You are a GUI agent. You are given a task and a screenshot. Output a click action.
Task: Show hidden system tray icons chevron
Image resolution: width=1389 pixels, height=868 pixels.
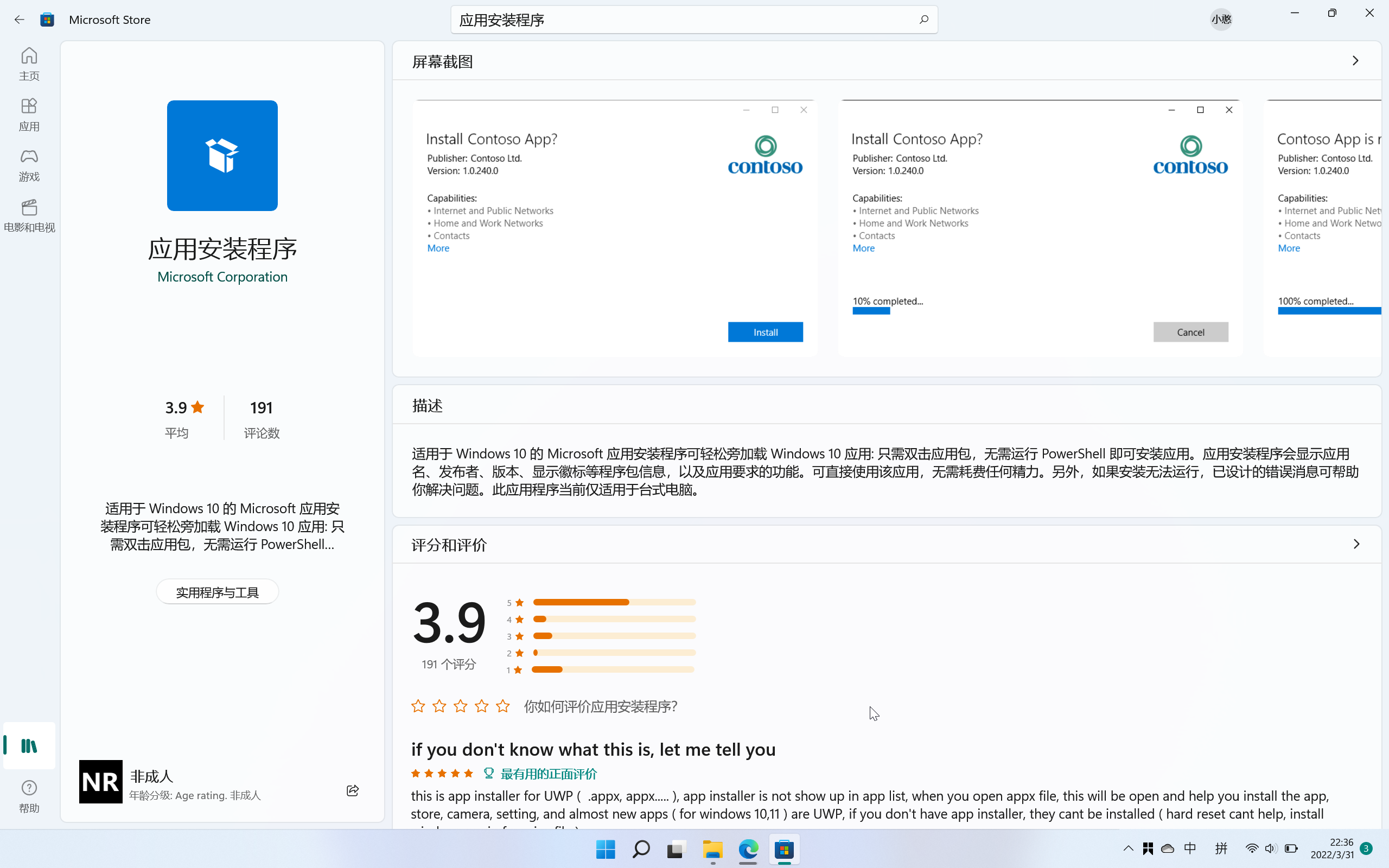(x=1128, y=848)
